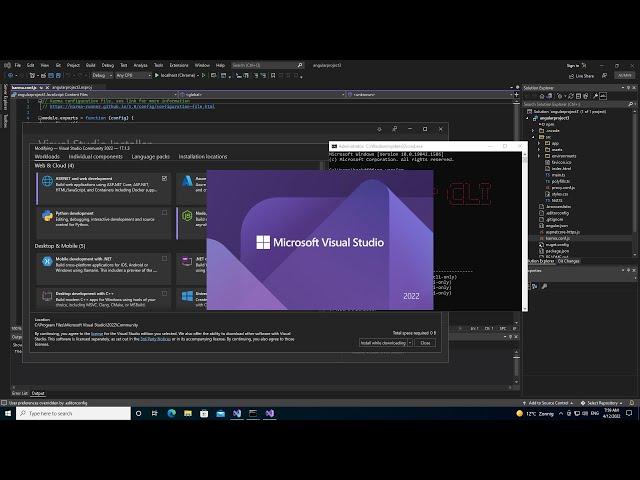Viewport: 640px width, 480px height.
Task: Click the Save All toolbar icon
Action: point(58,76)
